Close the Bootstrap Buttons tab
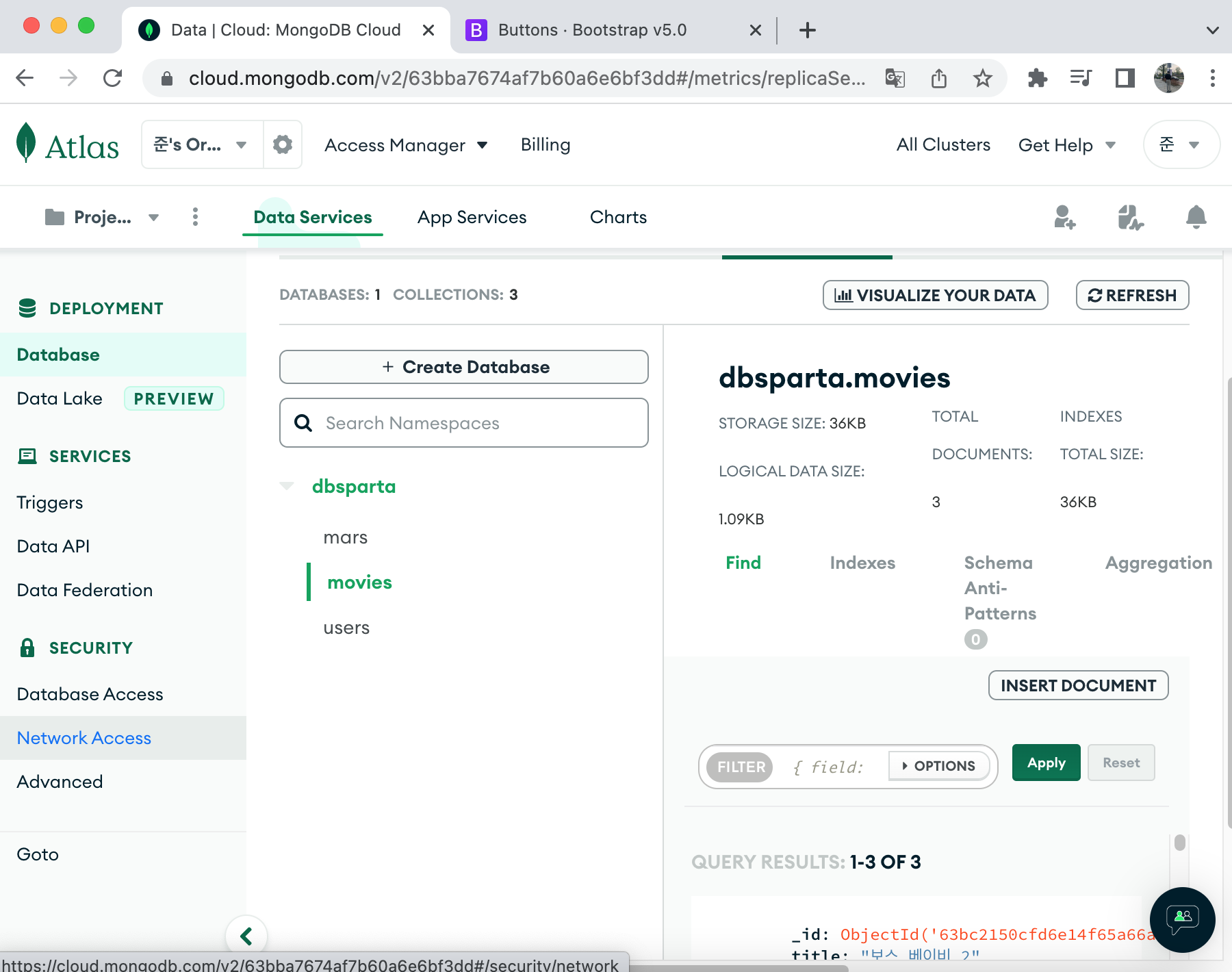The height and width of the screenshot is (972, 1232). click(756, 30)
